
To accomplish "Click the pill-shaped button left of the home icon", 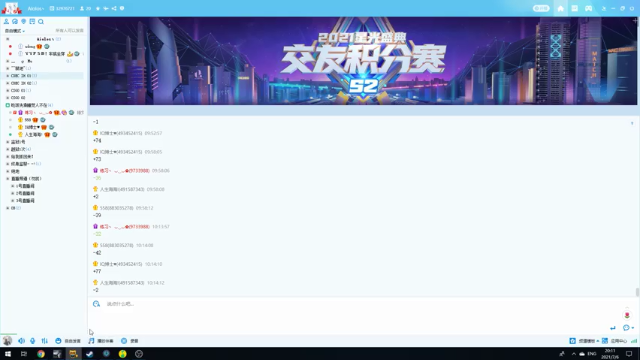I will tap(541, 8).
